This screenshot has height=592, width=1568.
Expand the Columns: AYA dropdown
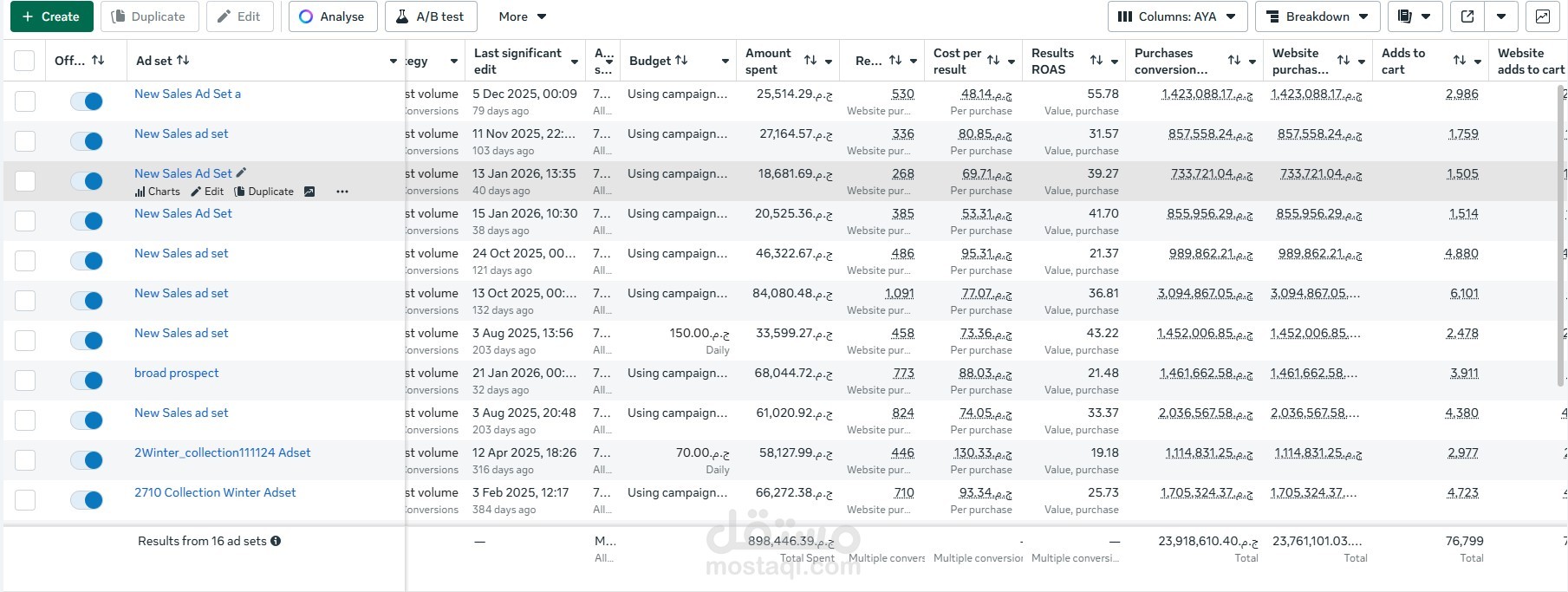[1177, 16]
